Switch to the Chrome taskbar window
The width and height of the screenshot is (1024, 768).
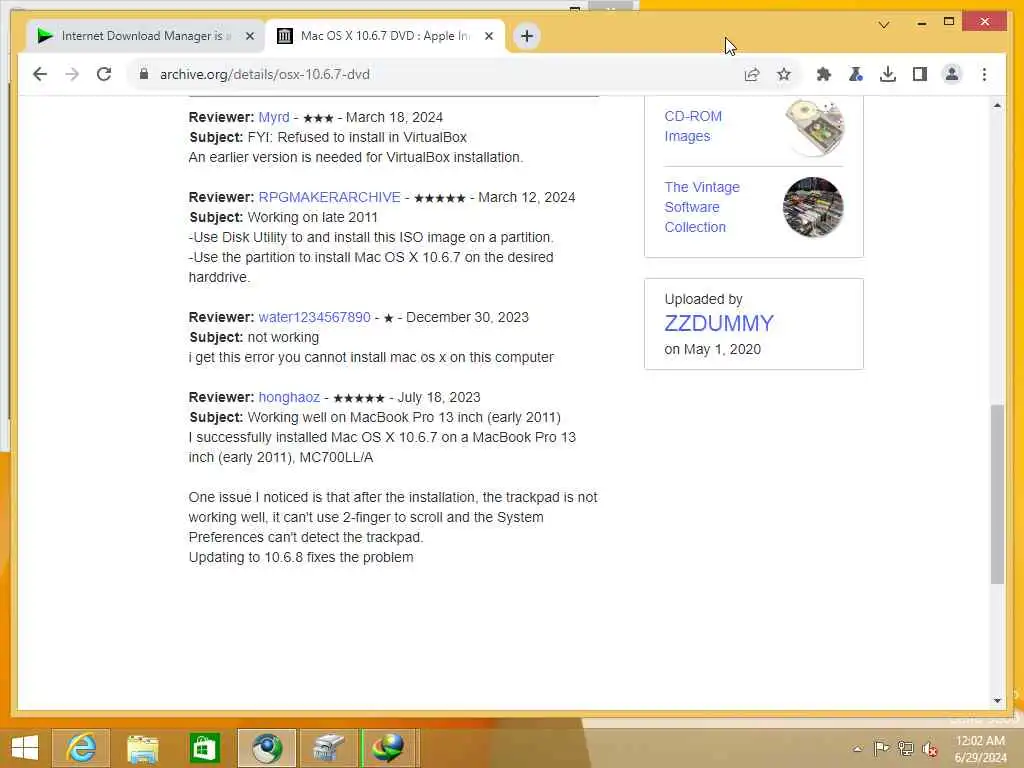266,748
